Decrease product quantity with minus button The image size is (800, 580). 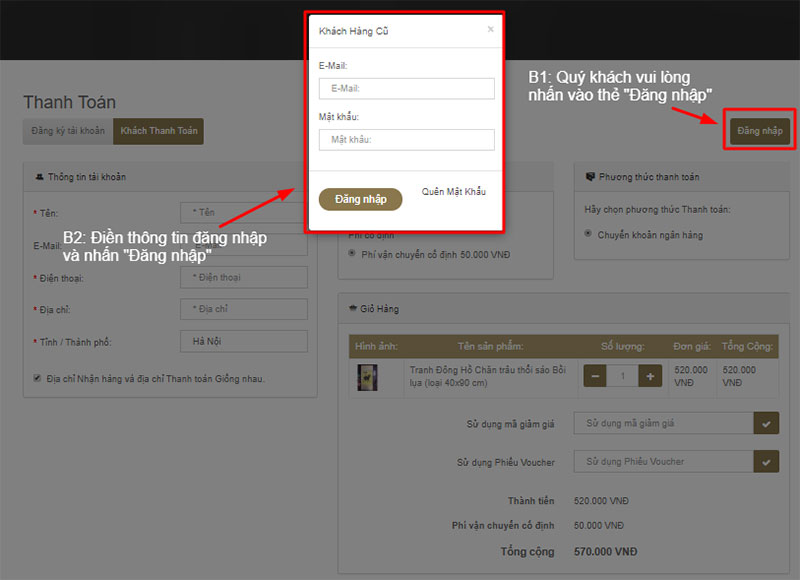pyautogui.click(x=594, y=377)
